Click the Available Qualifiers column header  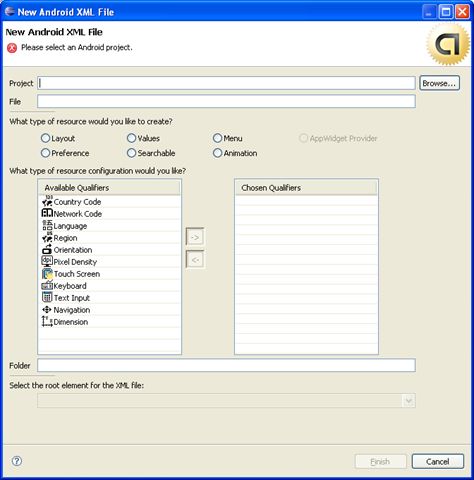click(110, 188)
